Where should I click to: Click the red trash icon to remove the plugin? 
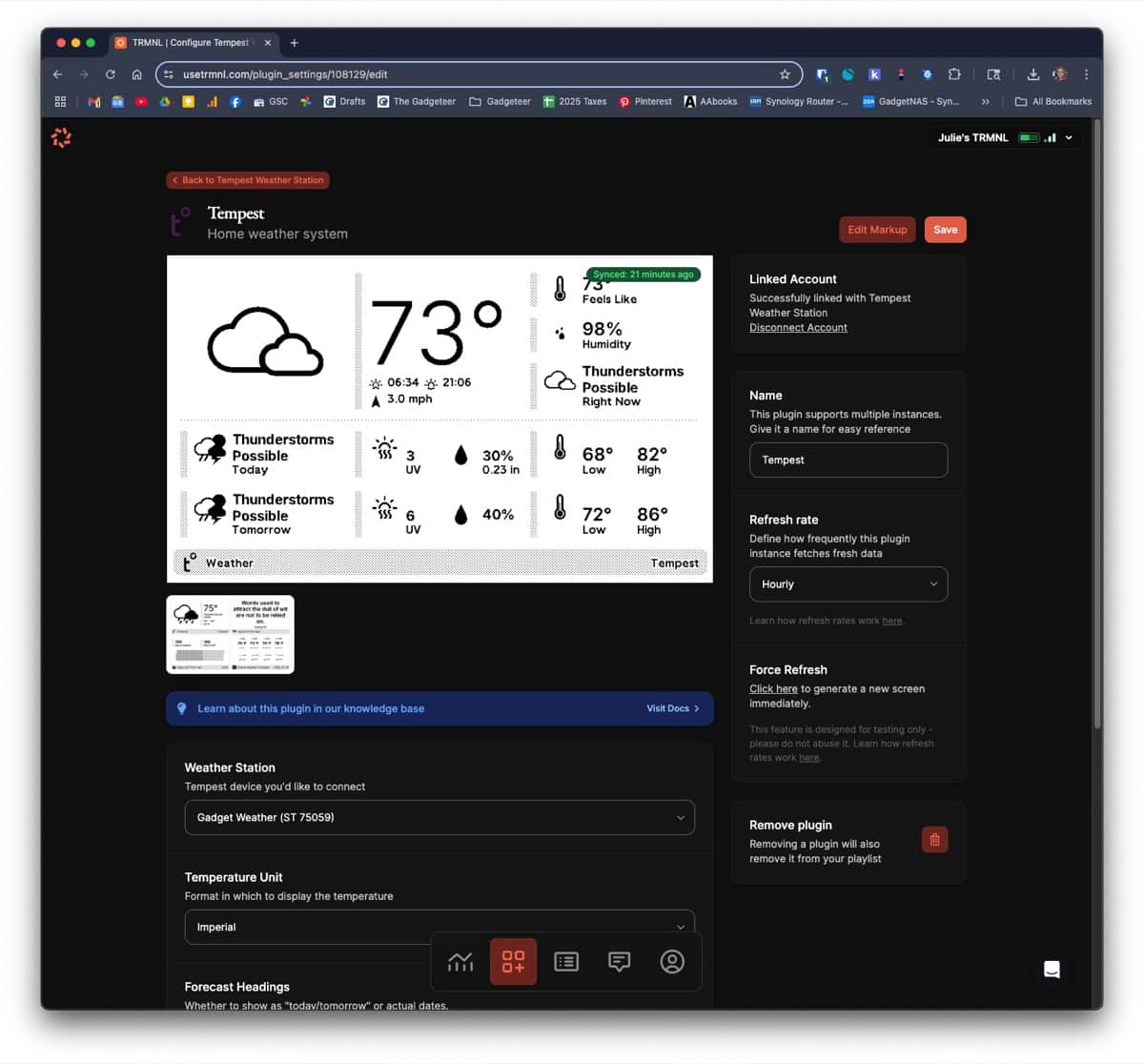[934, 839]
